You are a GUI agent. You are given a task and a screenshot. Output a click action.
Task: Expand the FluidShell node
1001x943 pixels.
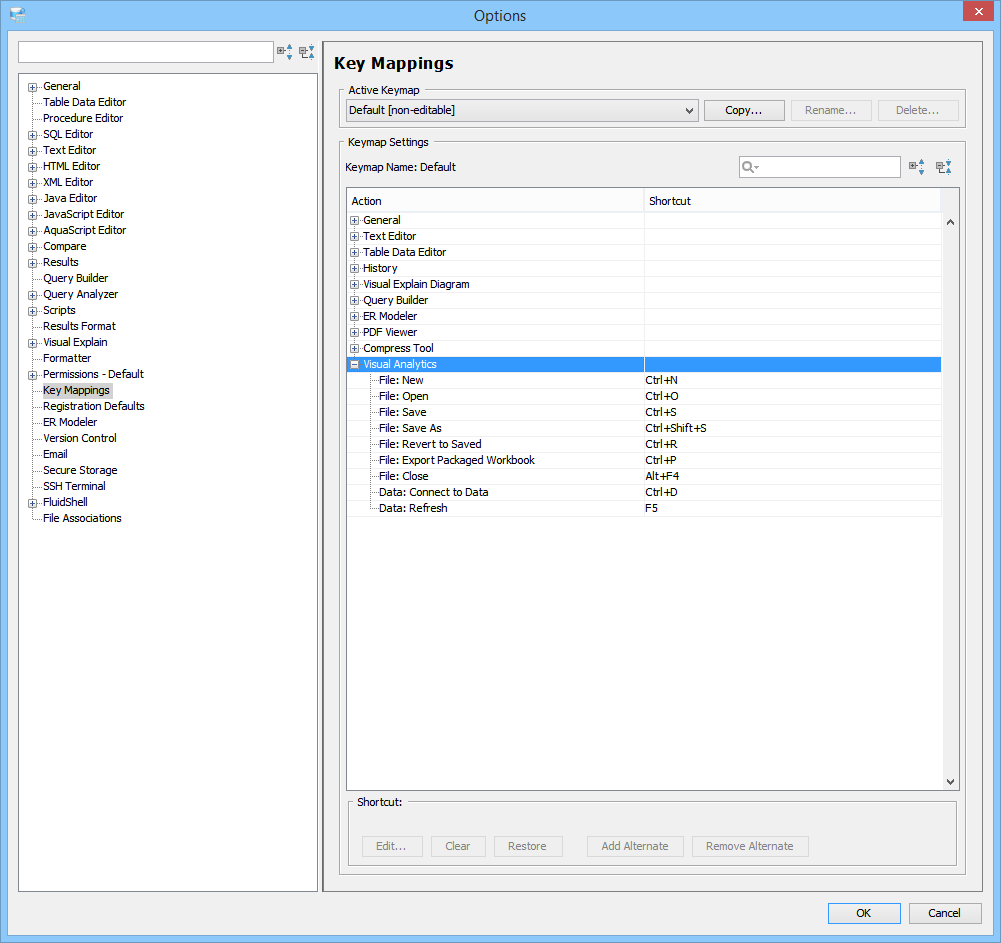[x=33, y=503]
